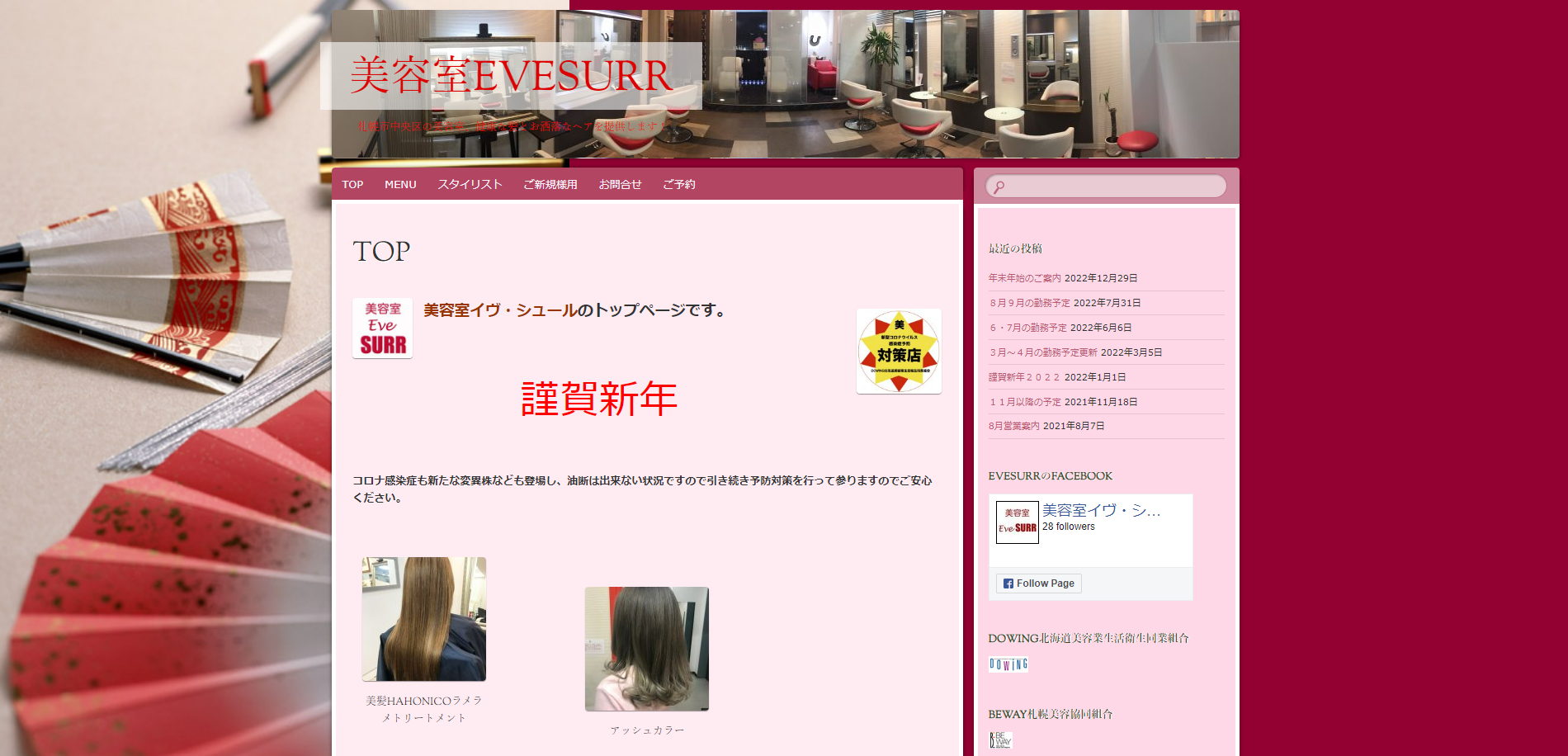Open the 6・7月の勤務予定 post
The height and width of the screenshot is (756, 1568).
[1027, 328]
